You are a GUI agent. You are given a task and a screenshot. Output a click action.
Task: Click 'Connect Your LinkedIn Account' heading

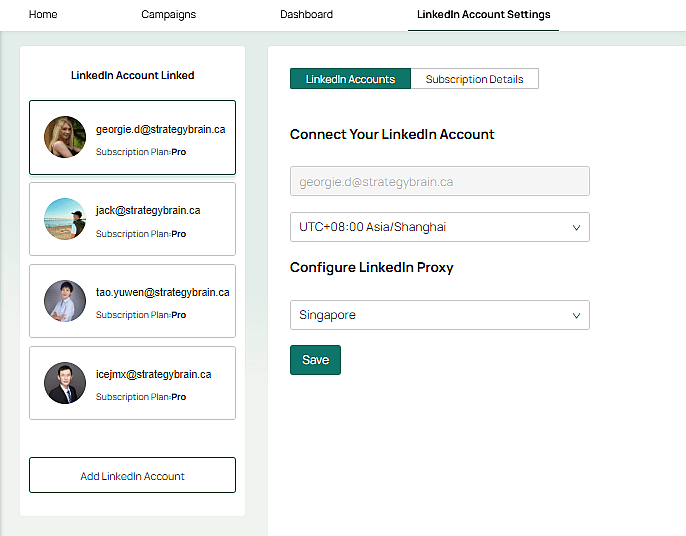pyautogui.click(x=392, y=134)
